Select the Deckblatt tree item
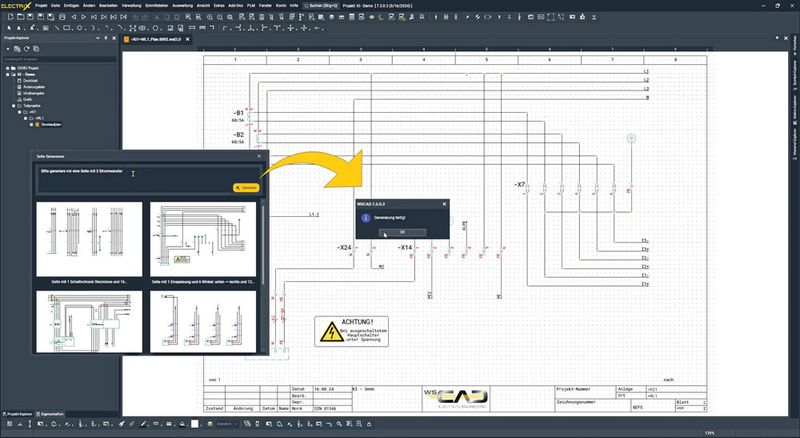 click(30, 81)
